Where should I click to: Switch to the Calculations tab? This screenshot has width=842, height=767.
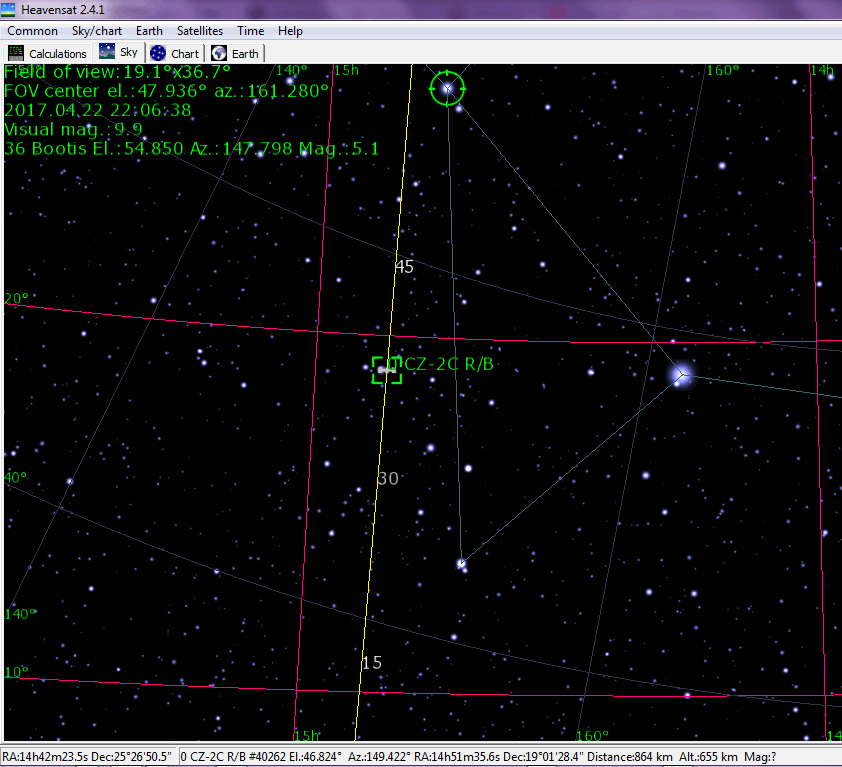point(47,53)
